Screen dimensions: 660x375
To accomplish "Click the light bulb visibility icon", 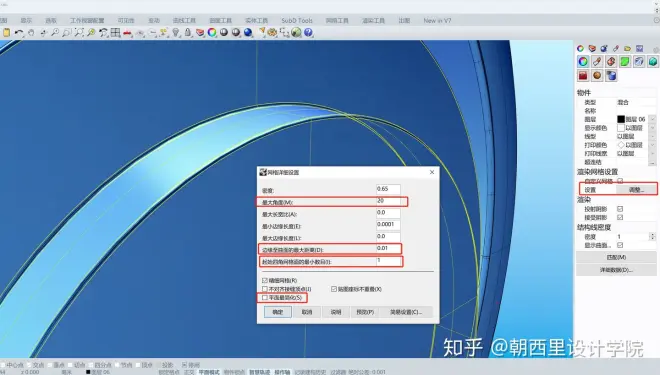I will click(176, 33).
